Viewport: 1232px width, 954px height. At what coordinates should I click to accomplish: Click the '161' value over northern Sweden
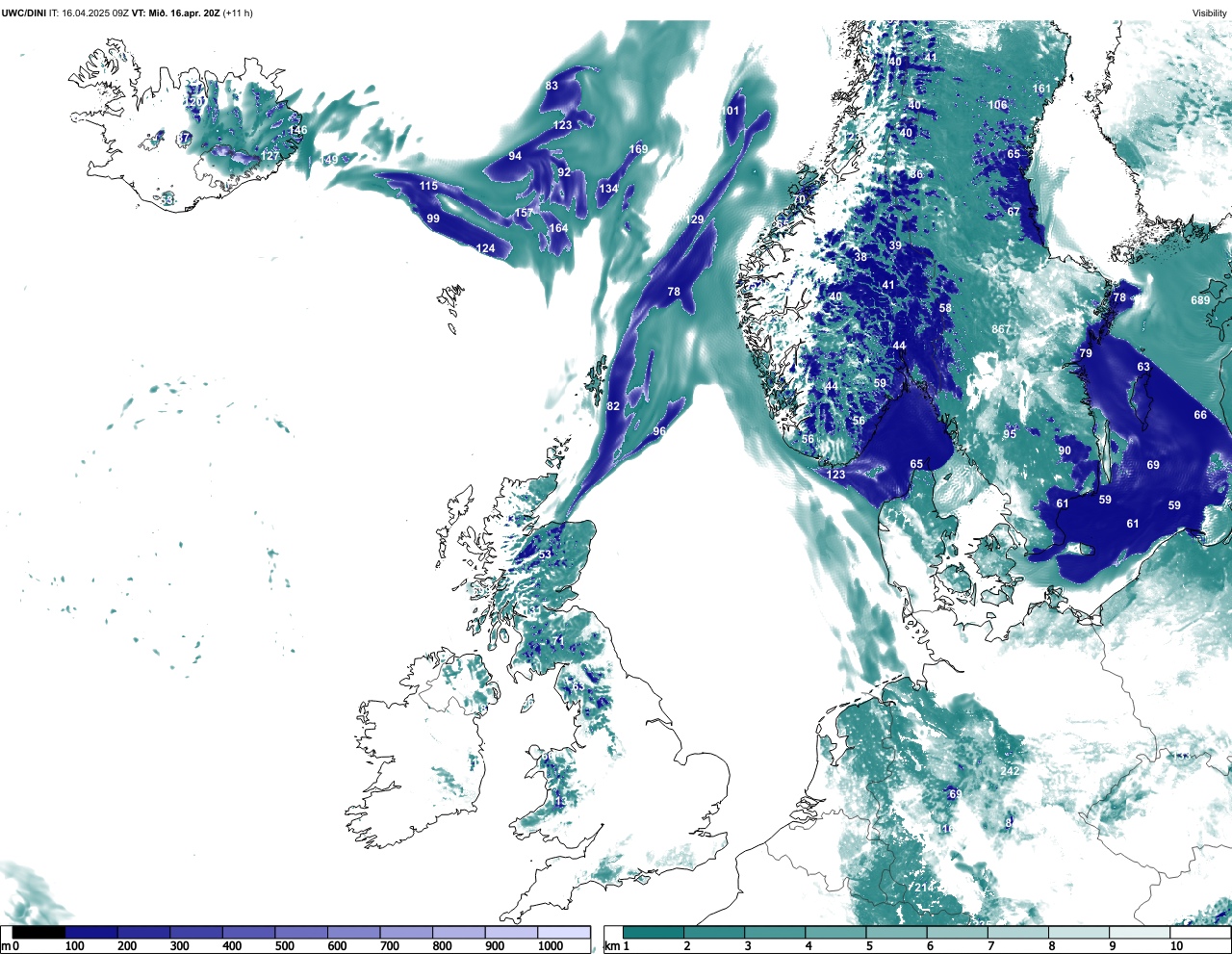coord(1042,89)
